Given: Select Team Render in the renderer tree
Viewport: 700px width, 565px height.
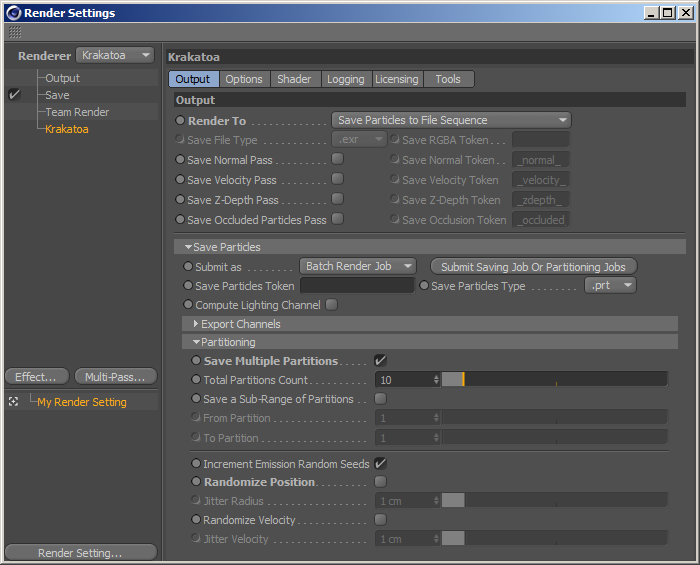Looking at the screenshot, I should click(77, 112).
